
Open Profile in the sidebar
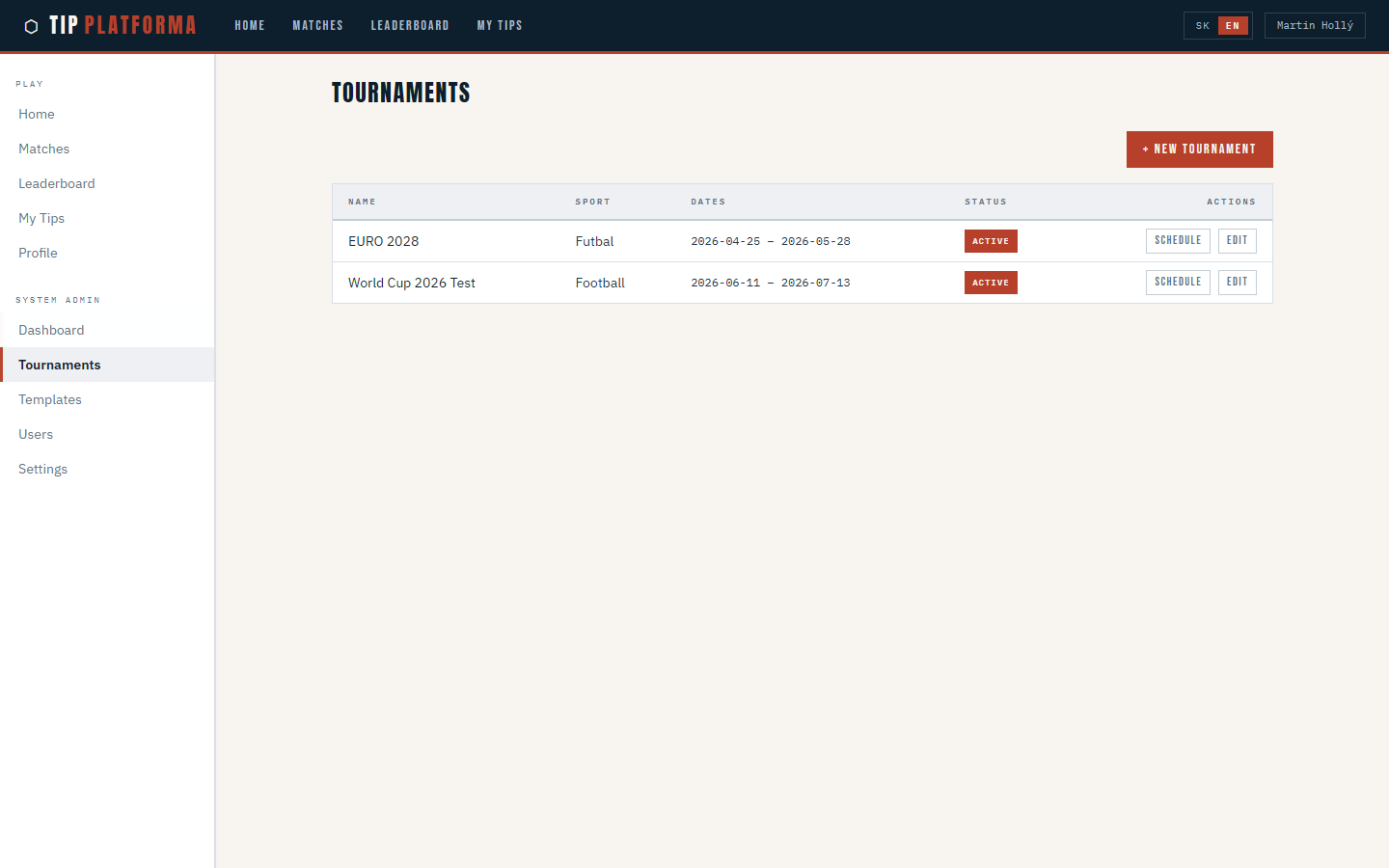38,253
